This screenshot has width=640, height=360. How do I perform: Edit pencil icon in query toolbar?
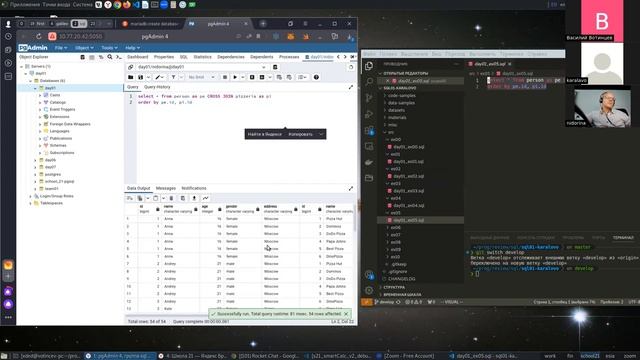(158, 77)
